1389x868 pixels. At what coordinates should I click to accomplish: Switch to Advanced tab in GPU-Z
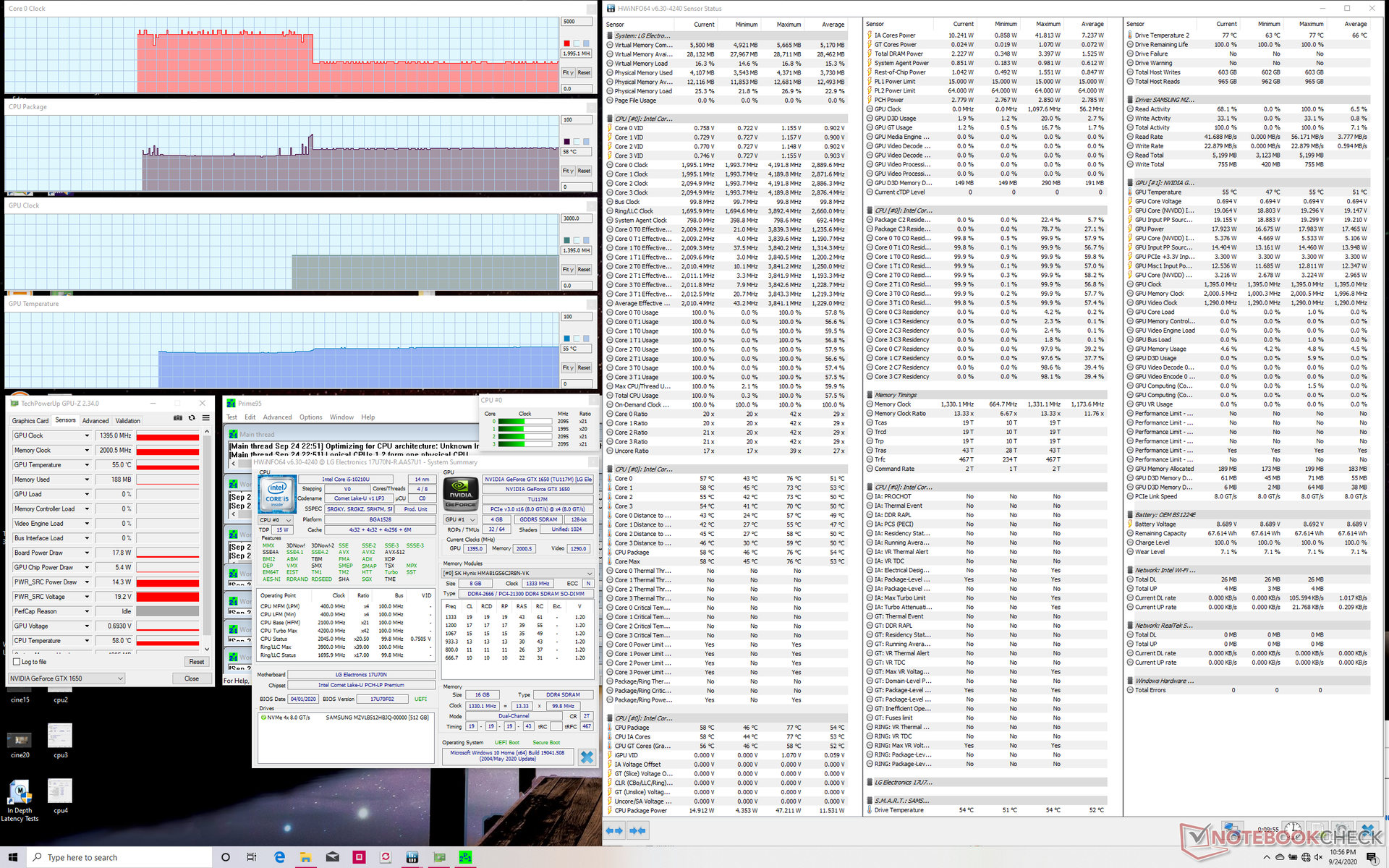pyautogui.click(x=95, y=420)
